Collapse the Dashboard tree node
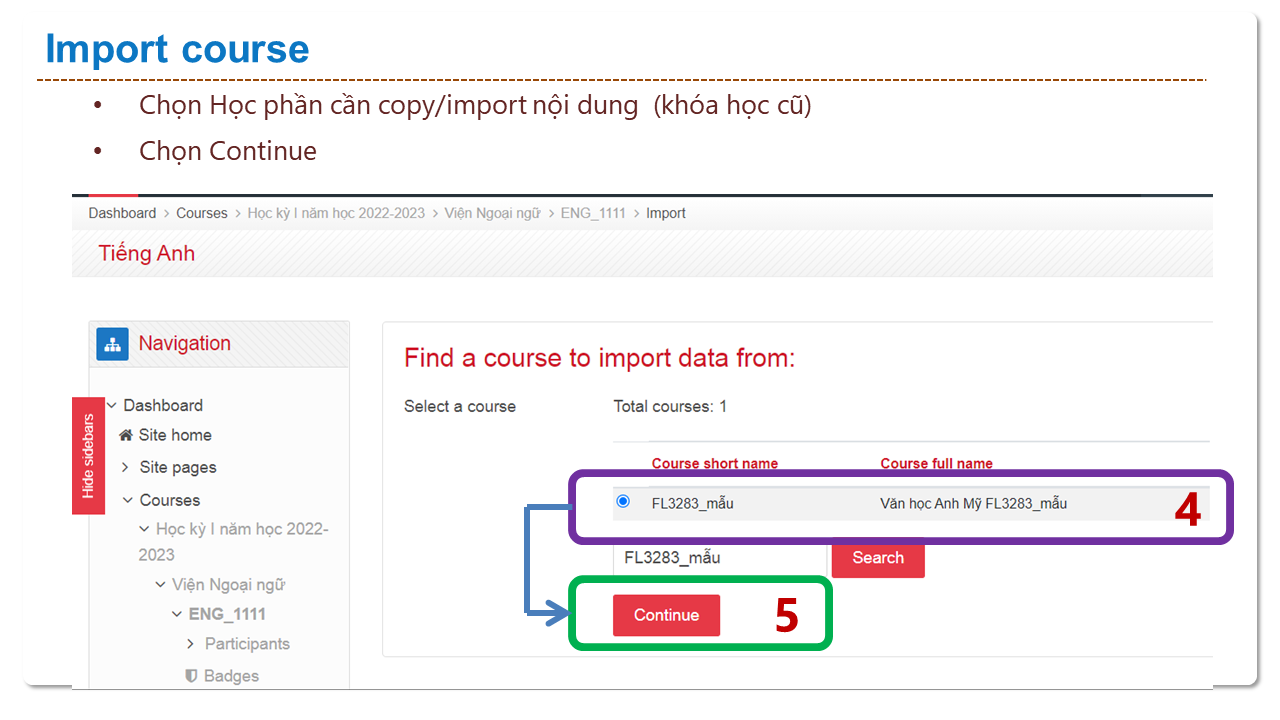Viewport: 1280px width, 720px height. pos(111,405)
